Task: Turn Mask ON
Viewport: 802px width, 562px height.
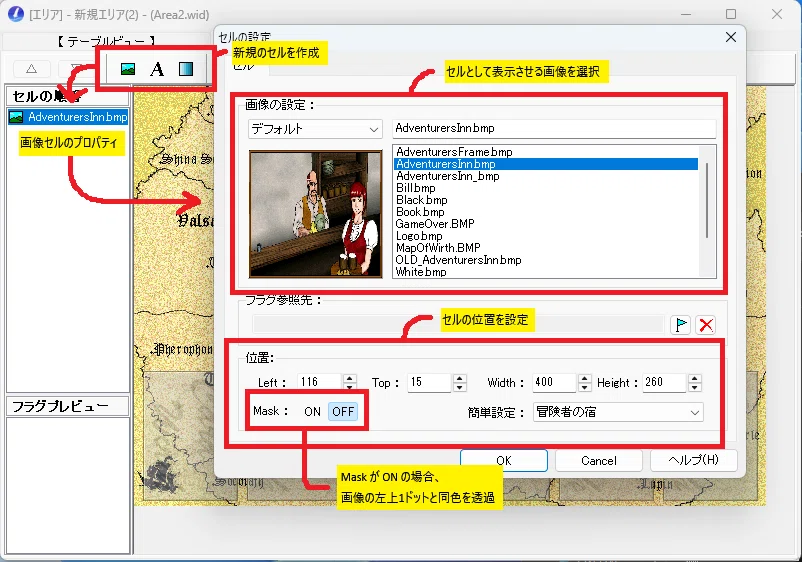Action: pyautogui.click(x=312, y=412)
